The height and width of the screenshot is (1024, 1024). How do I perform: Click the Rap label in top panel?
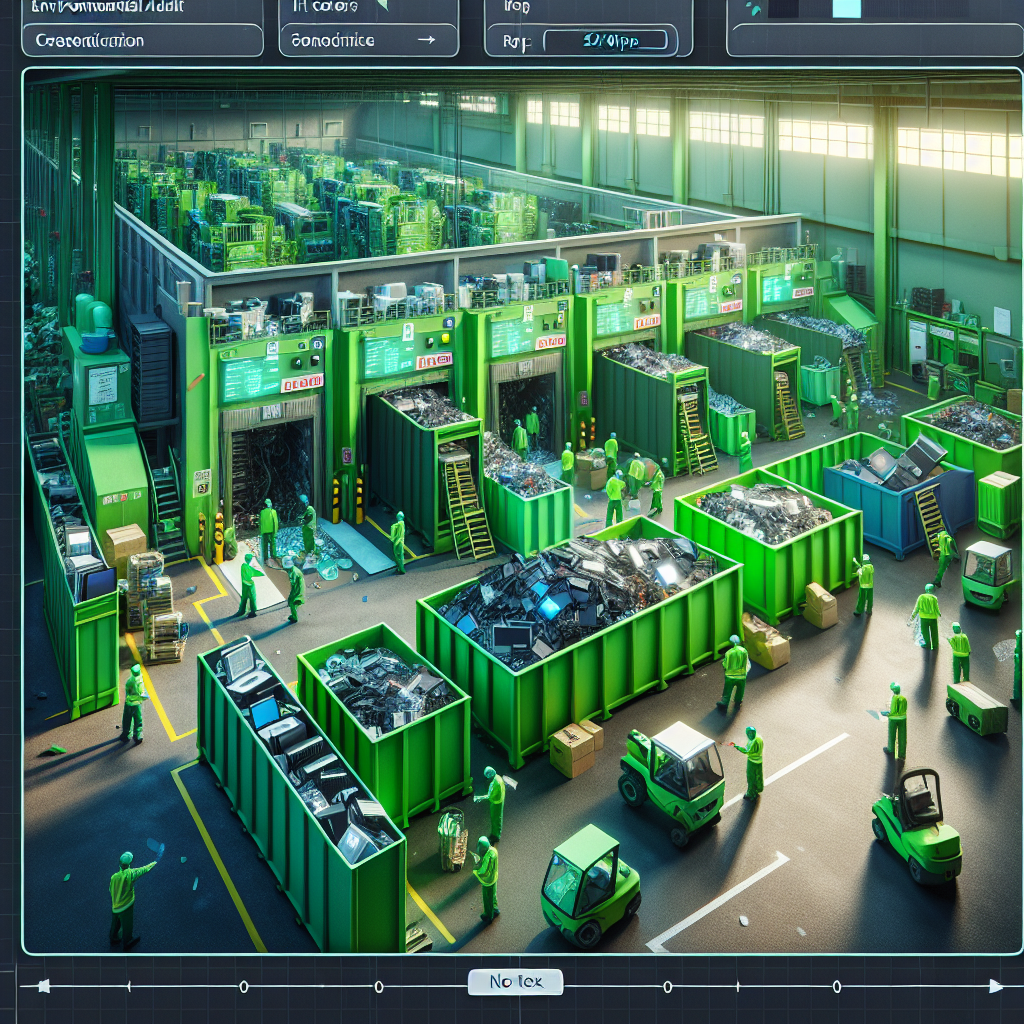517,43
